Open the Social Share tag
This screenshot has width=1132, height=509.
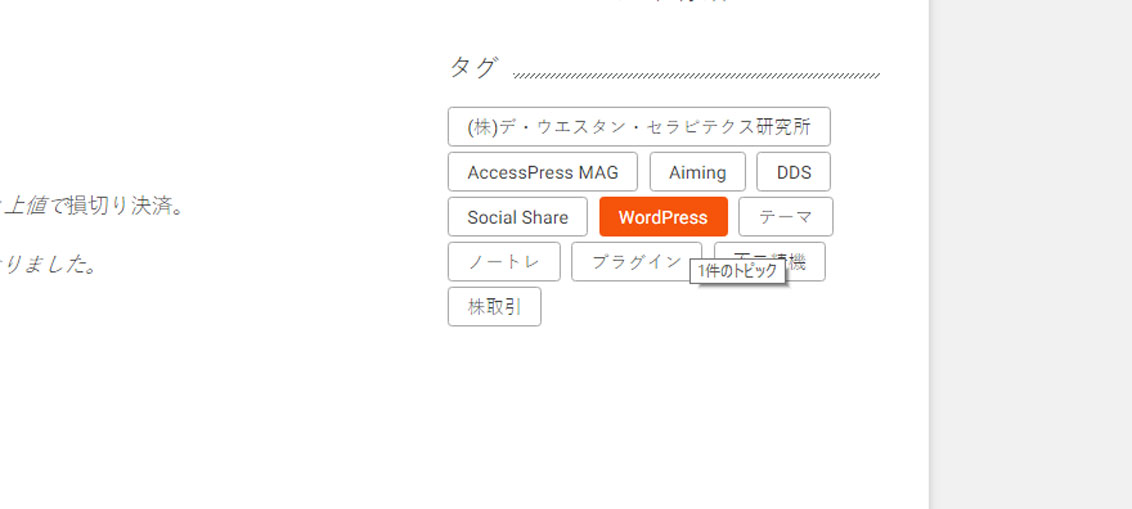pyautogui.click(x=518, y=217)
